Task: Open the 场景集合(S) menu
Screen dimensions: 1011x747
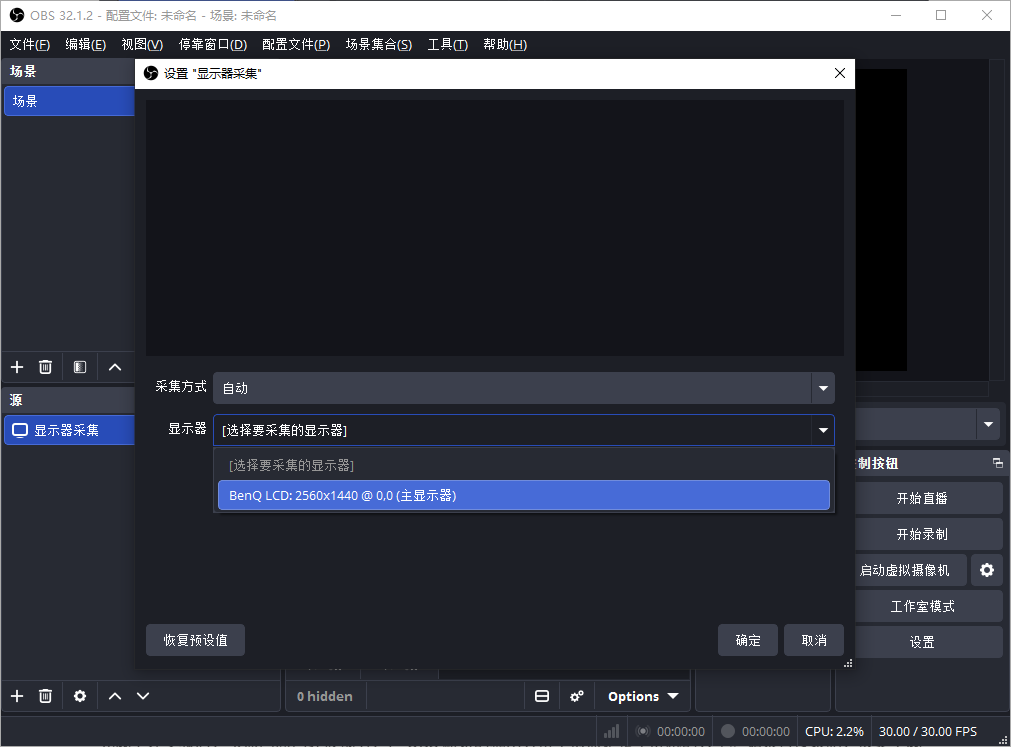Action: coord(378,44)
